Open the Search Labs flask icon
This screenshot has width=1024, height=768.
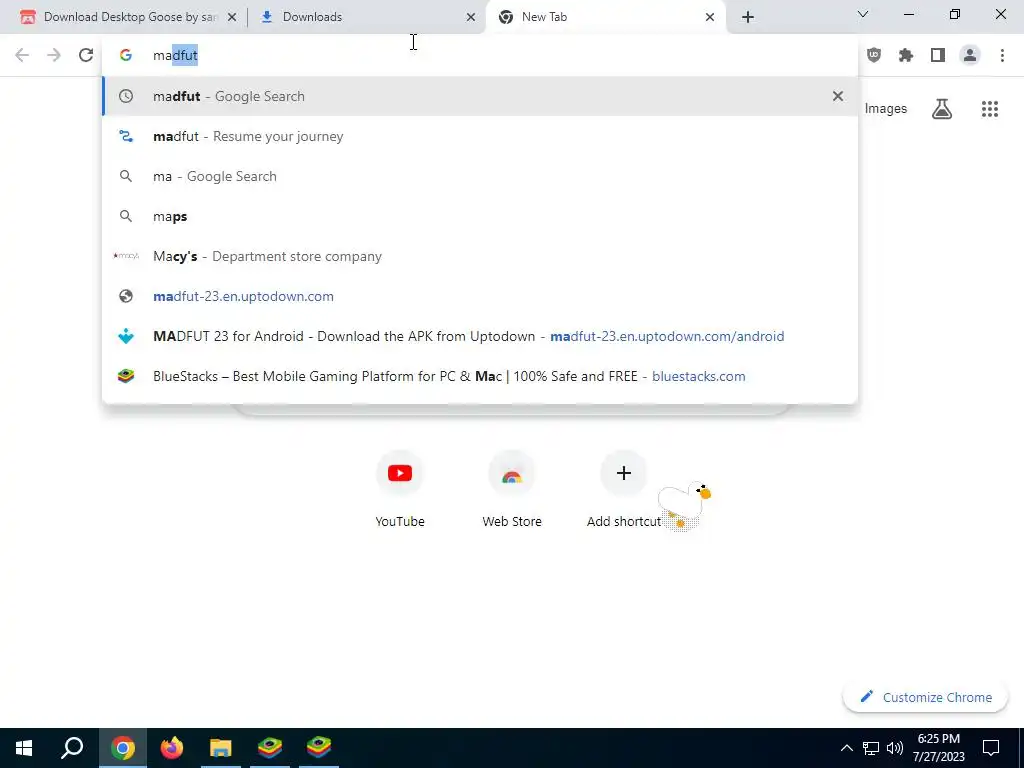point(942,108)
